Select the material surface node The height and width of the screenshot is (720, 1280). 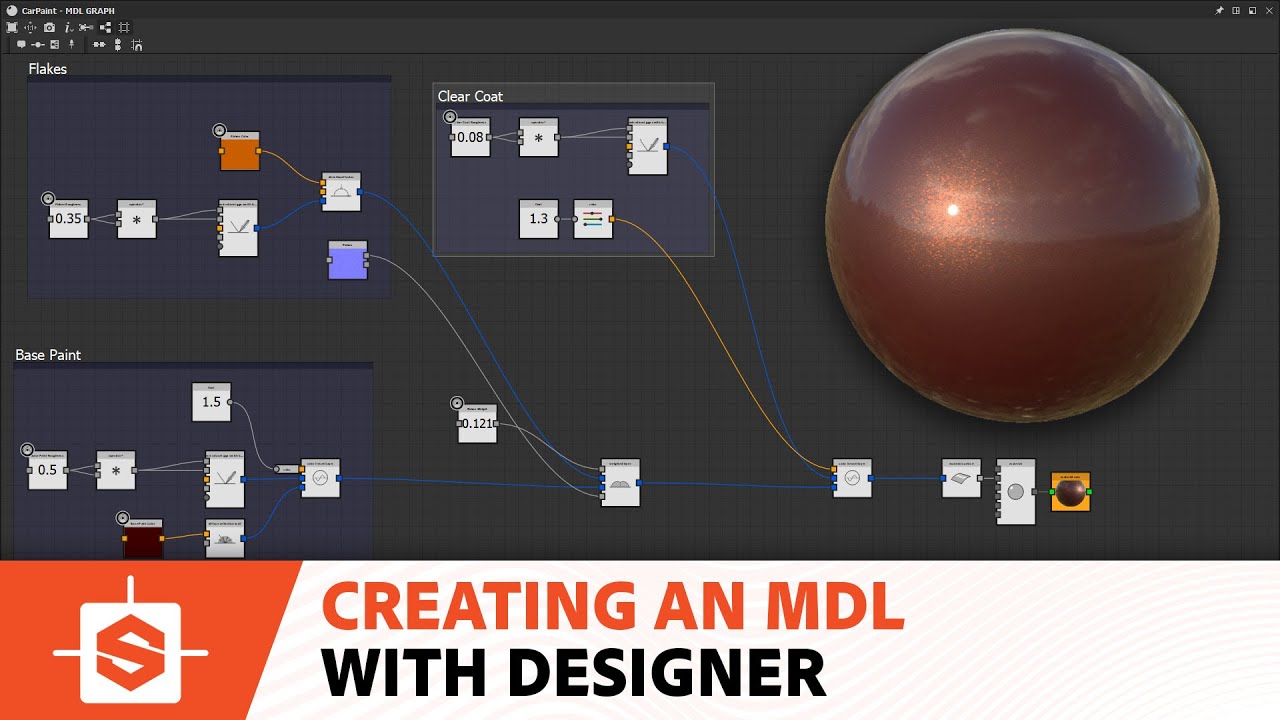pyautogui.click(x=962, y=478)
